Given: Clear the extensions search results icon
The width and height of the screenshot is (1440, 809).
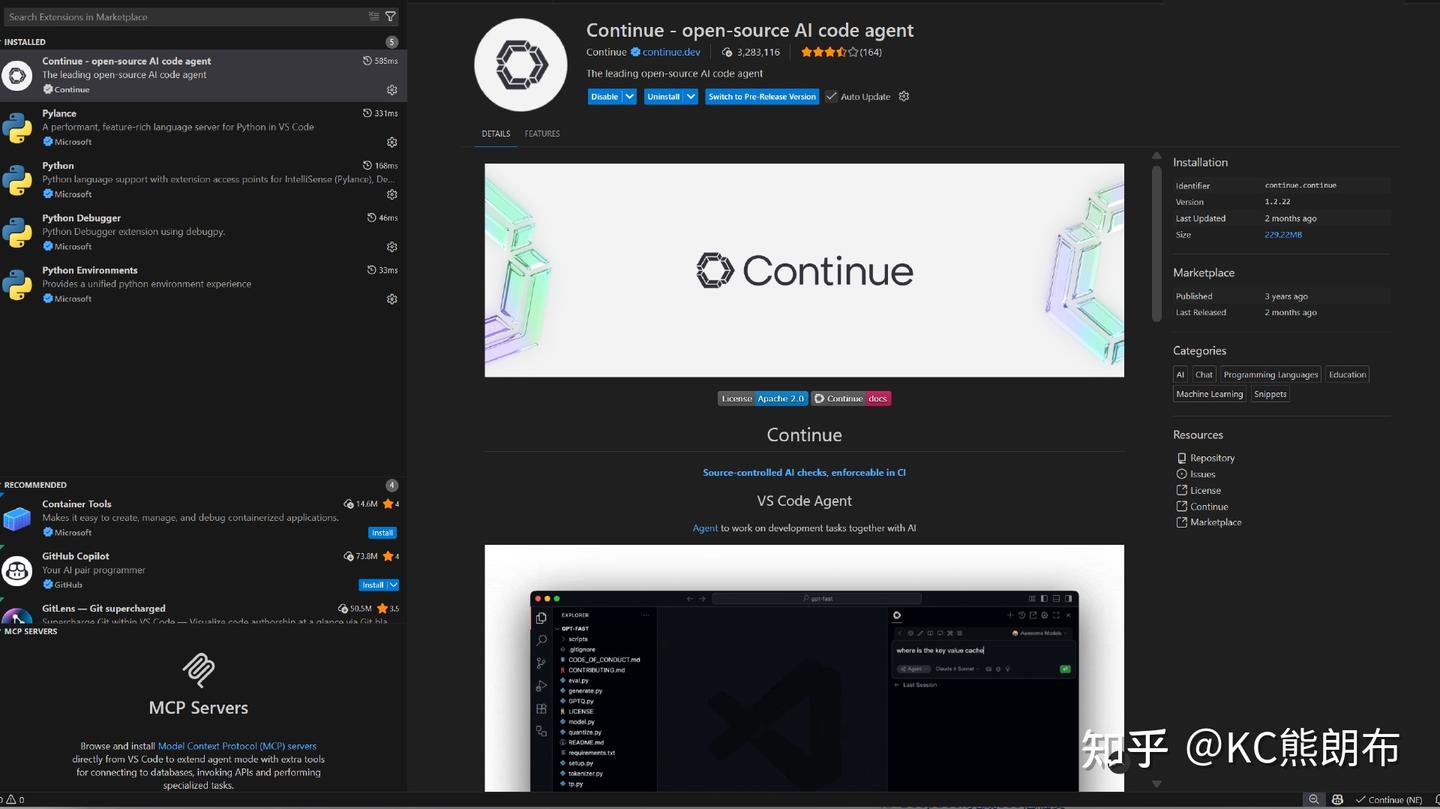Looking at the screenshot, I should (x=374, y=17).
